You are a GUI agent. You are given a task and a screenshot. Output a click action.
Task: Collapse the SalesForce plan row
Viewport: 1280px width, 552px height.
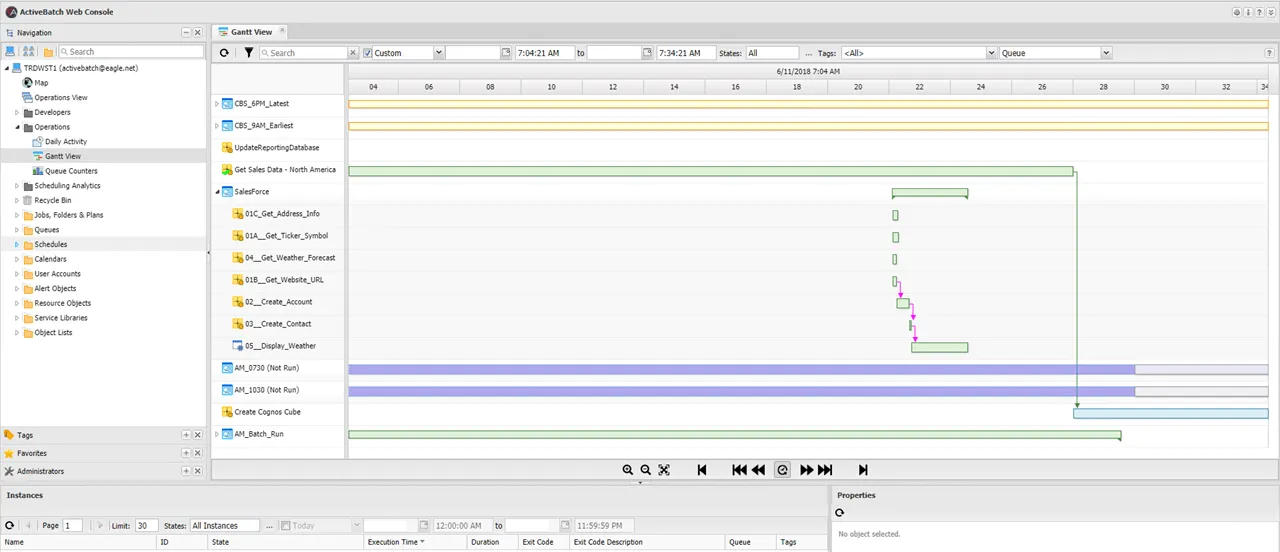(x=217, y=192)
